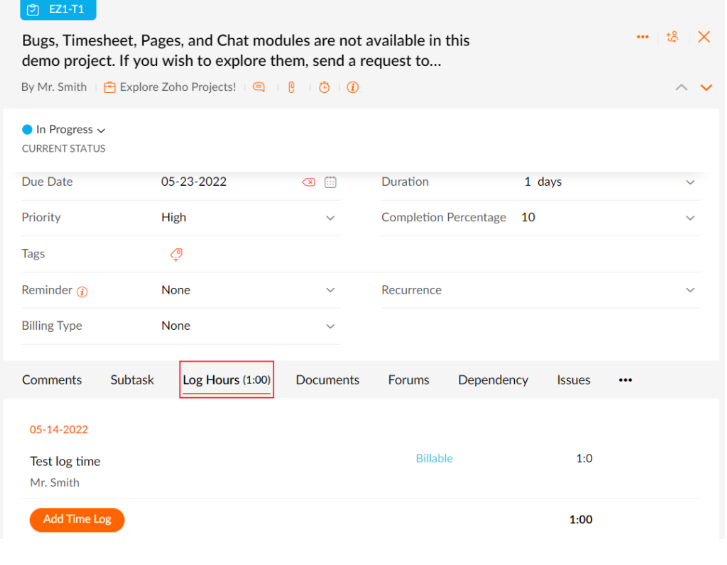Screen dimensions: 727x565
Task: Switch to the Comments tab
Action: coord(52,380)
